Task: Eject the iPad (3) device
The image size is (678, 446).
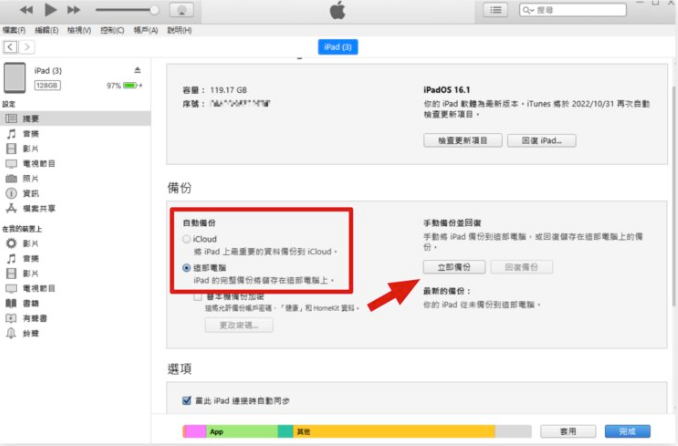Action: pos(138,70)
